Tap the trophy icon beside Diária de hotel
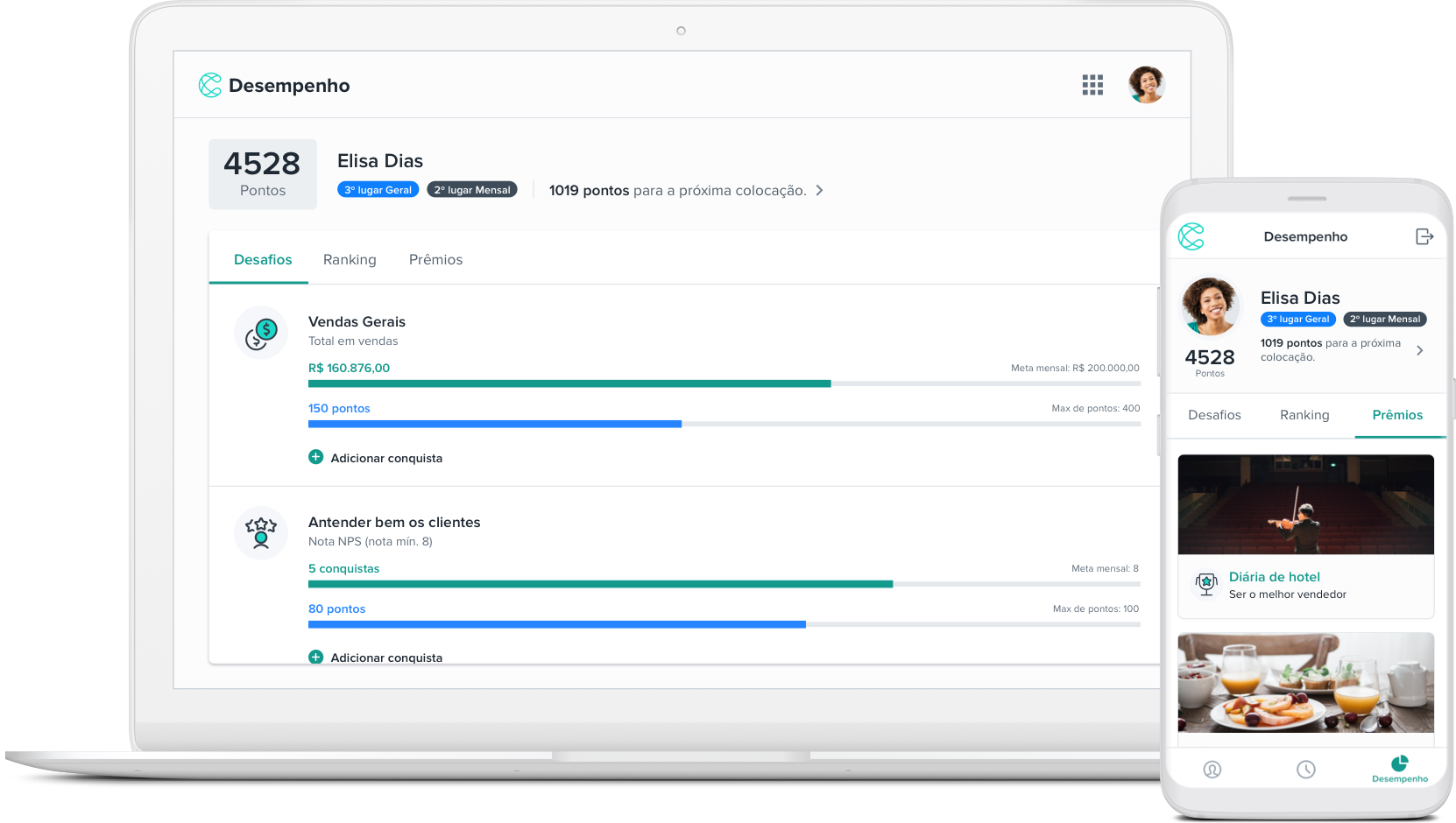Screen dimensions: 1456x823 click(1206, 584)
